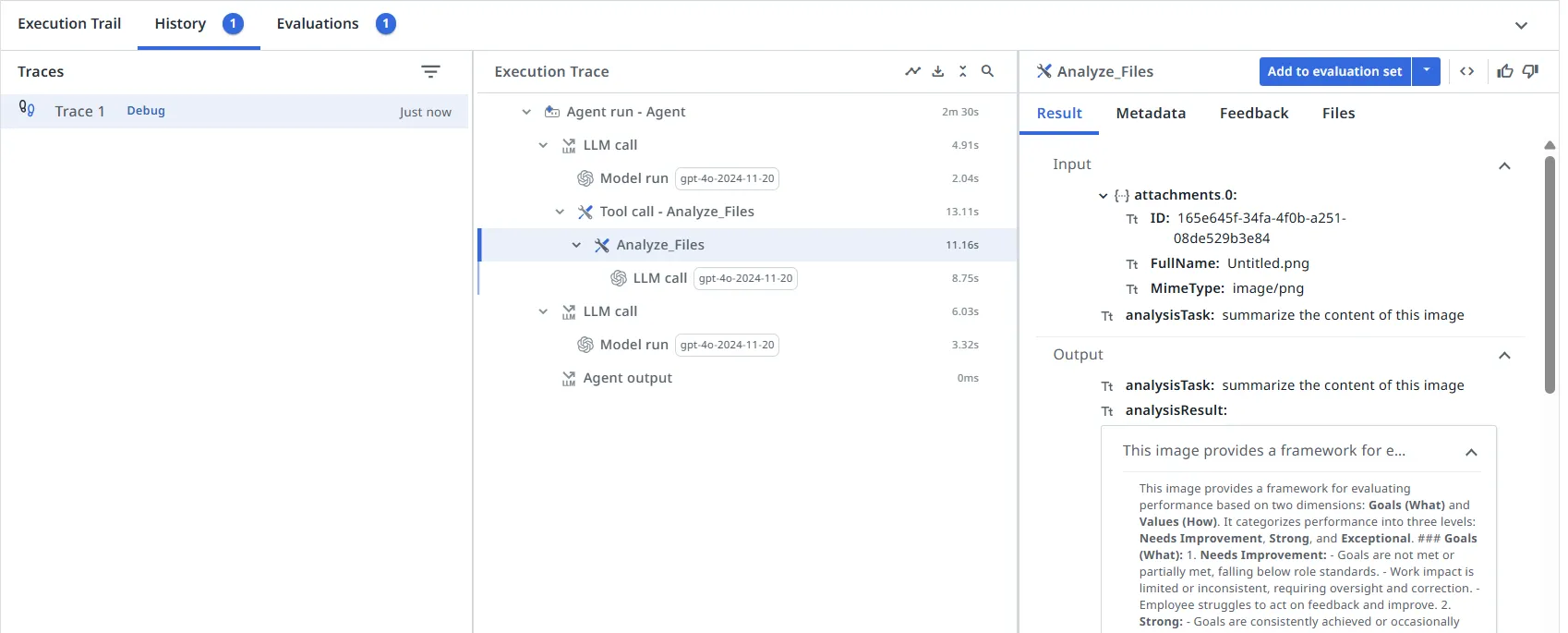Click the timeline chart icon in Execution Trace
This screenshot has height=633, width=1568.
pyautogui.click(x=912, y=71)
